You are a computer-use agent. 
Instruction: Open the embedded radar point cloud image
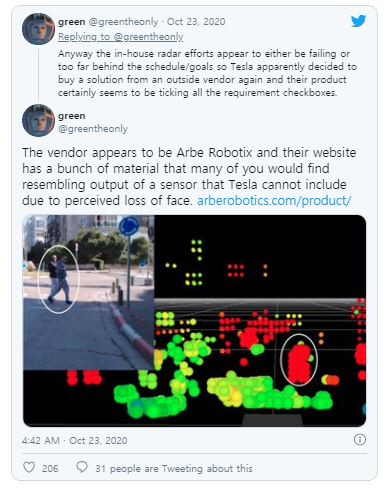[194, 321]
